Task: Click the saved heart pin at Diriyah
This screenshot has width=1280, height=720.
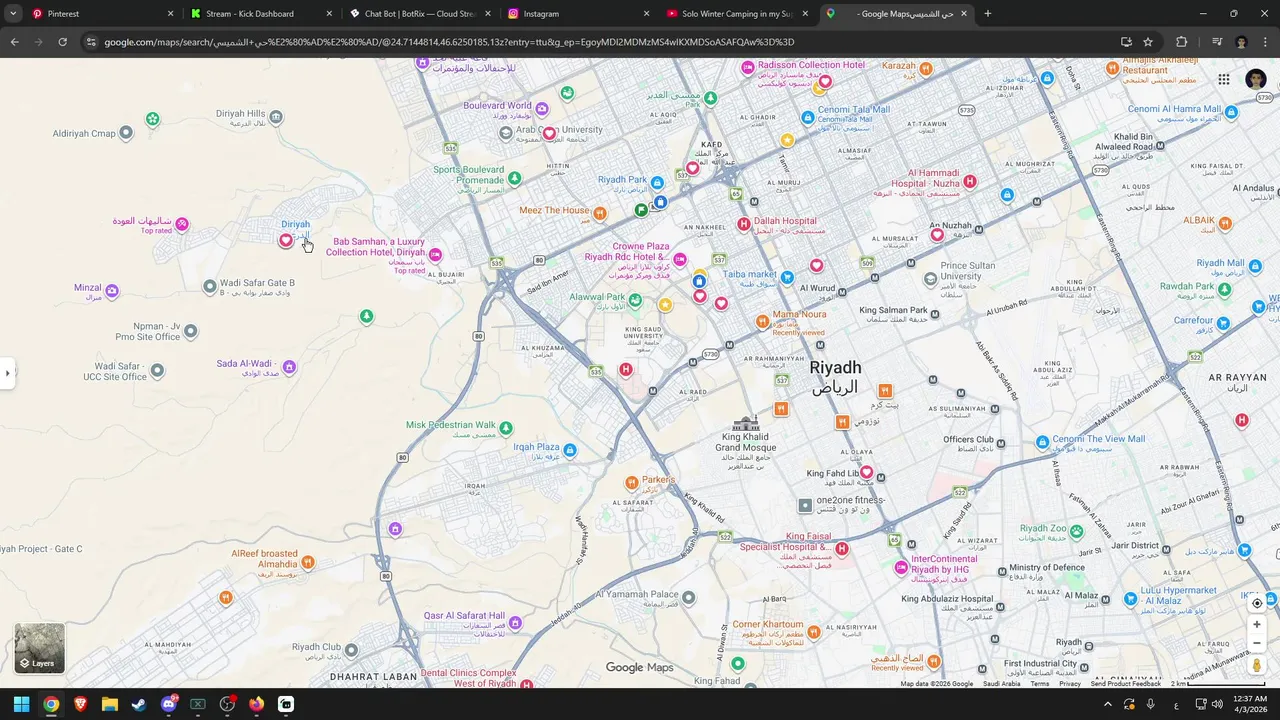Action: (x=286, y=240)
